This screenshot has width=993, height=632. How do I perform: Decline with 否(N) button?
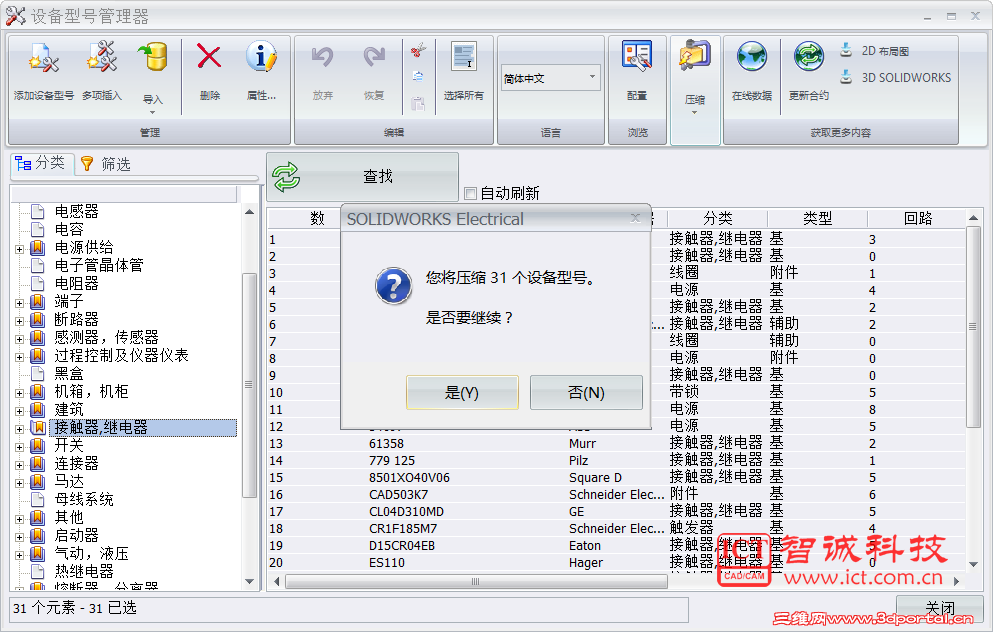pos(586,393)
